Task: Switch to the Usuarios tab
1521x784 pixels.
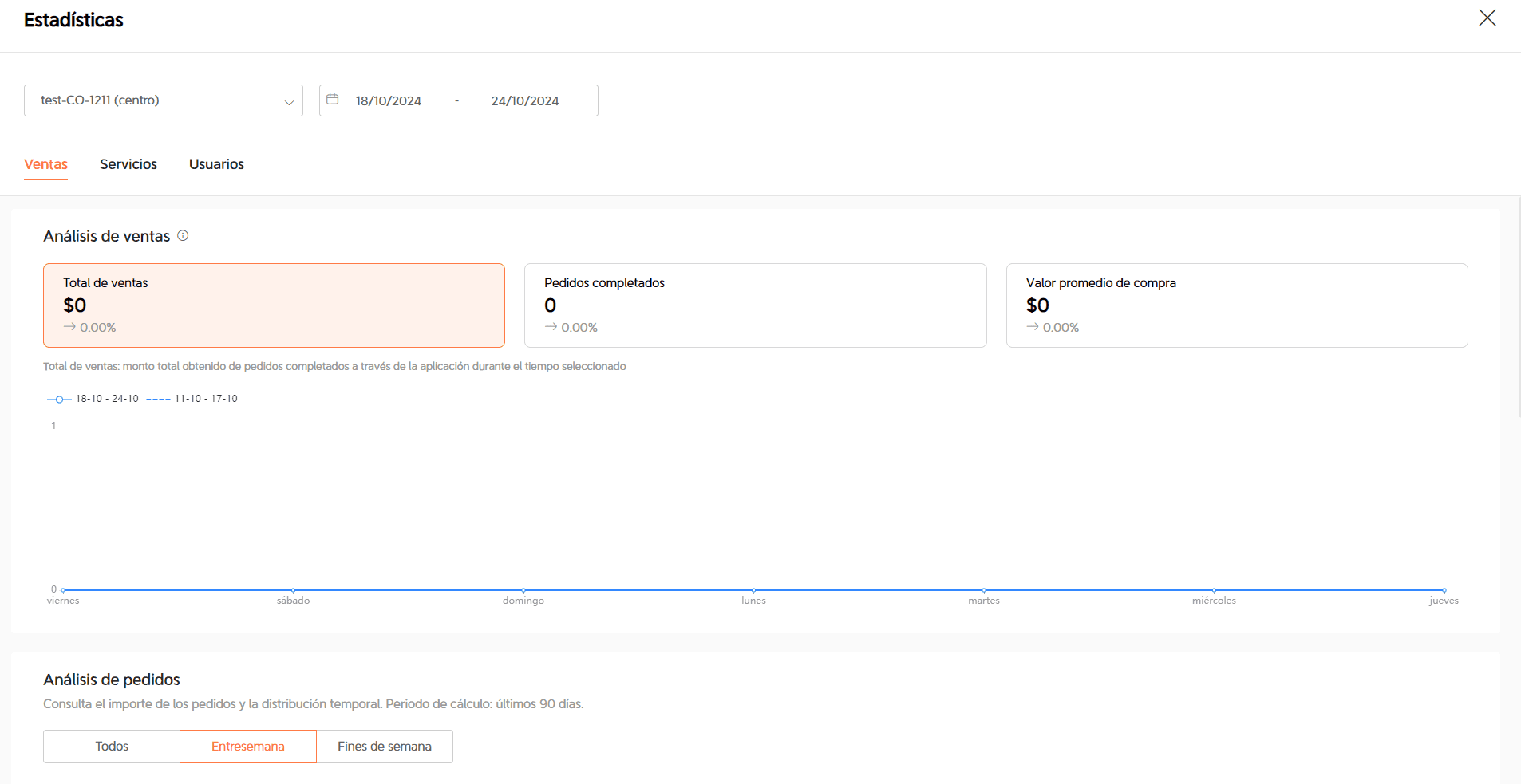Action: coord(216,164)
